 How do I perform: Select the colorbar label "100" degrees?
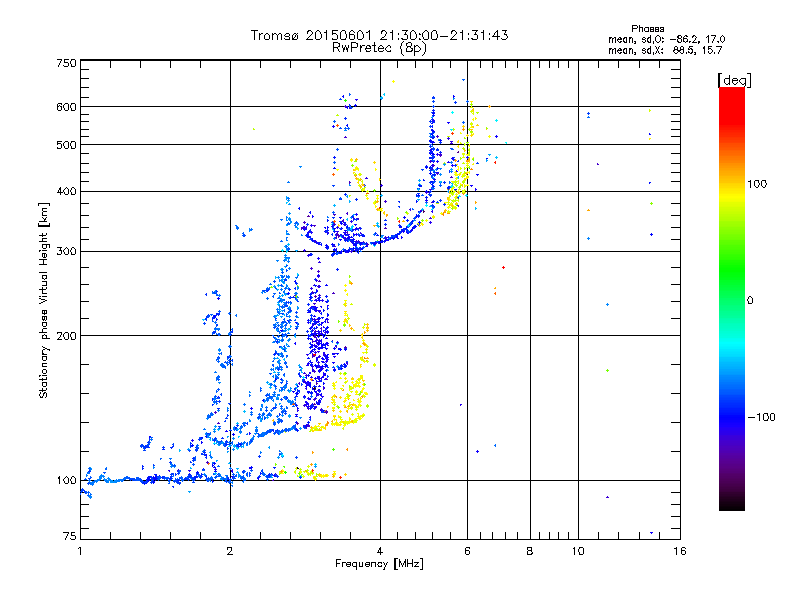(757, 184)
